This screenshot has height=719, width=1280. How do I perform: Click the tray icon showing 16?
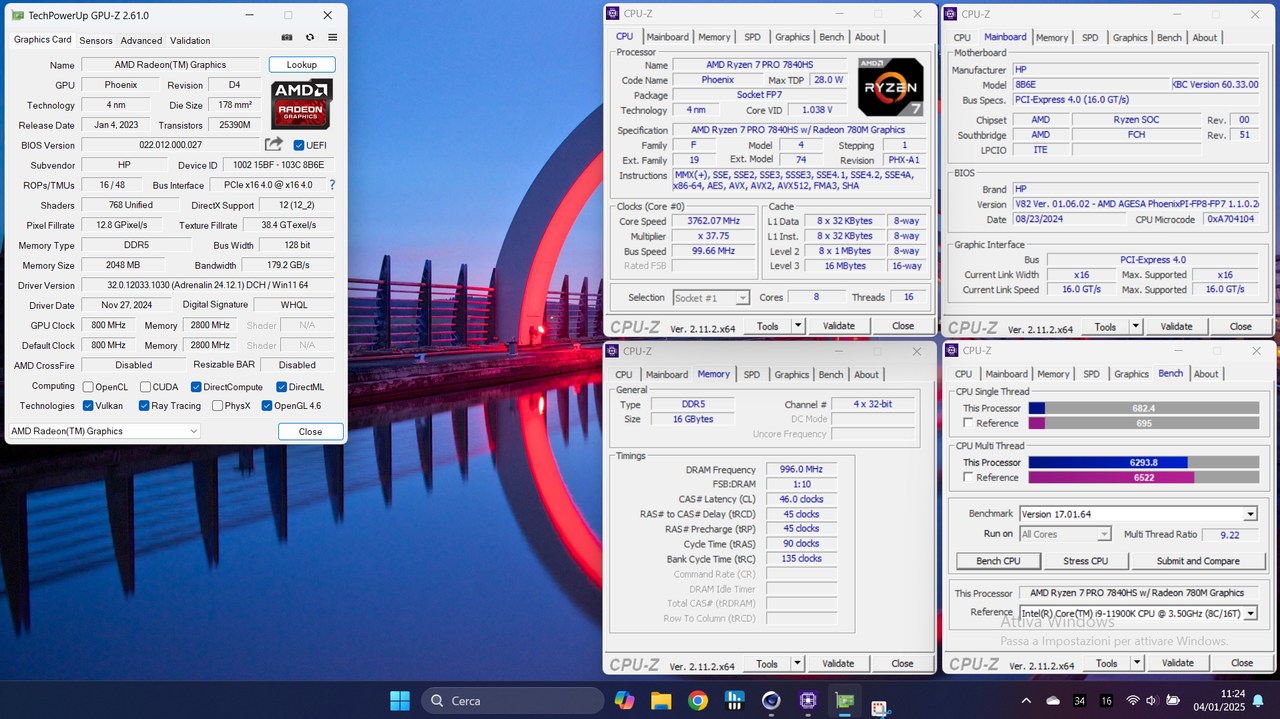point(1106,701)
